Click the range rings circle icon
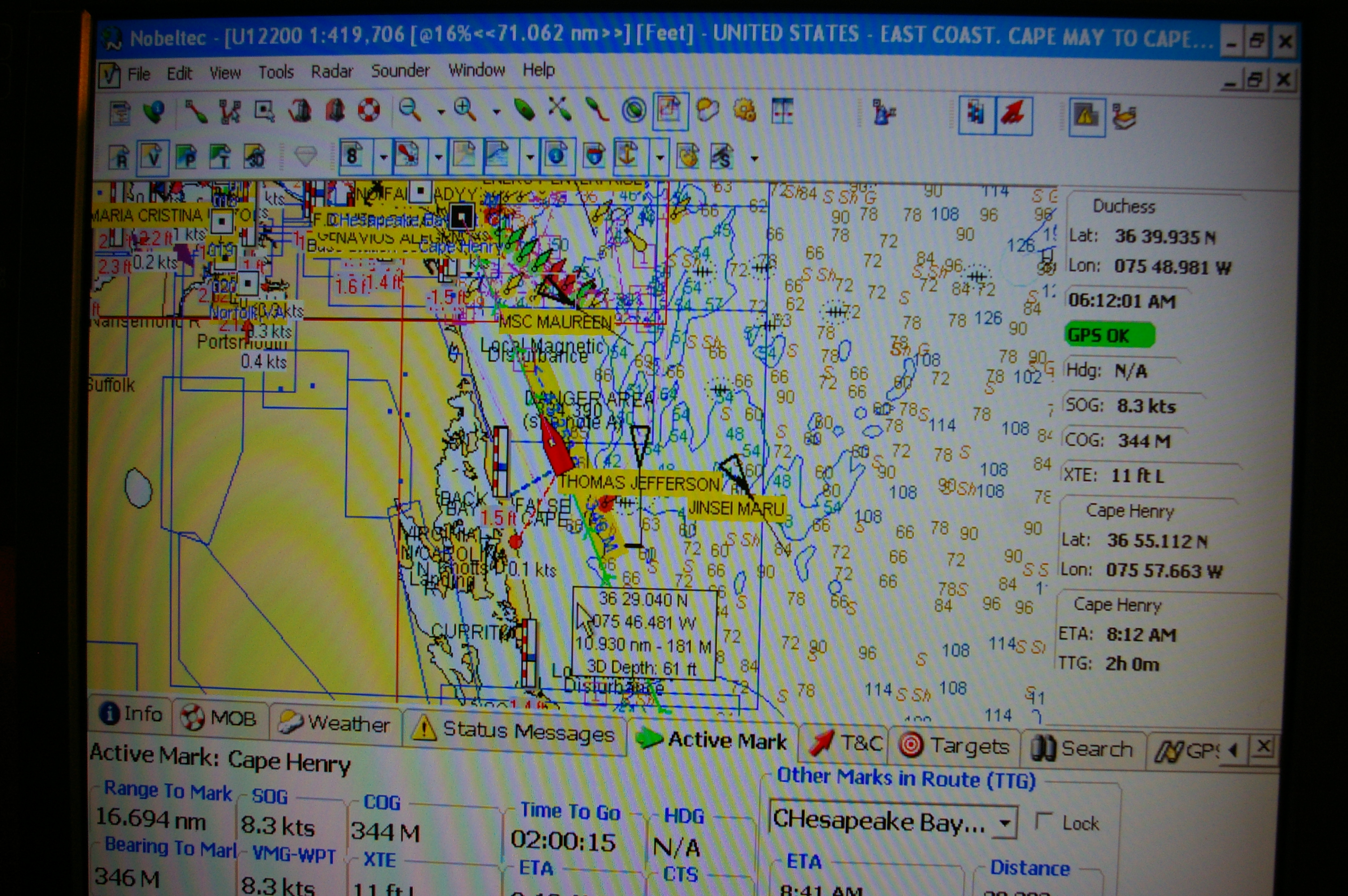1348x896 pixels. [634, 109]
